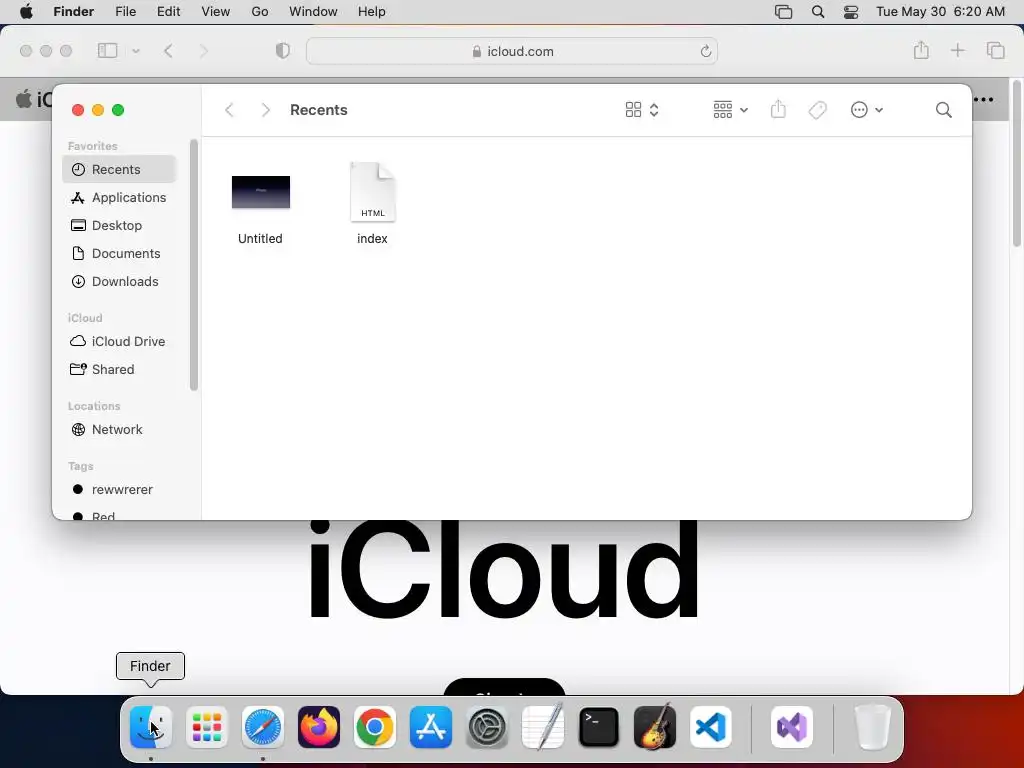Screen dimensions: 1024x768
Task: Open a new Safari tab
Action: (x=957, y=50)
